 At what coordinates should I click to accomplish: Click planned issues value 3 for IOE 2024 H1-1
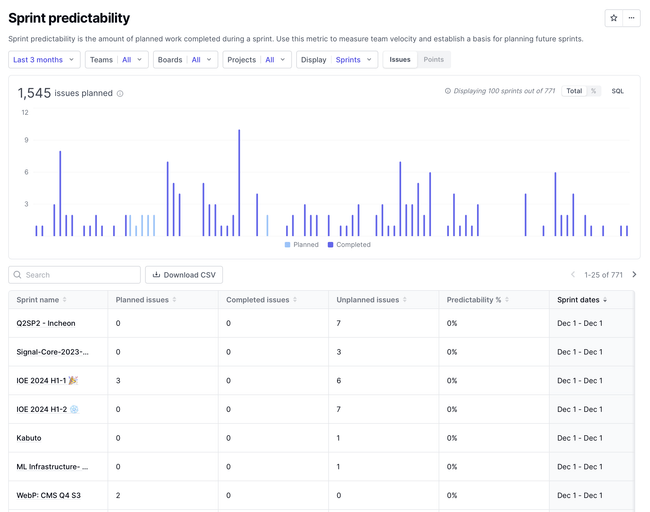[118, 381]
